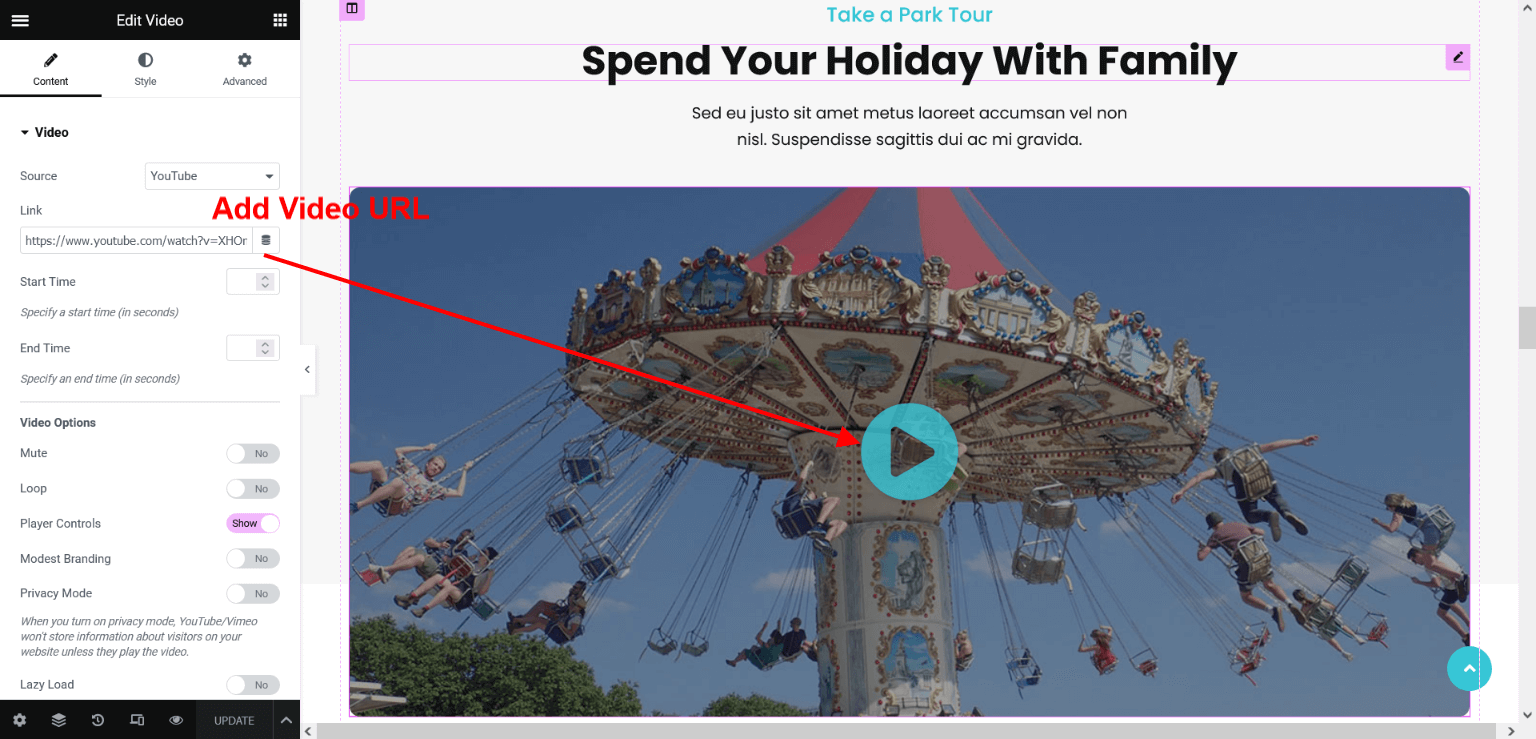The height and width of the screenshot is (739, 1536).
Task: Collapse the Video section arrow
Action: (x=25, y=132)
